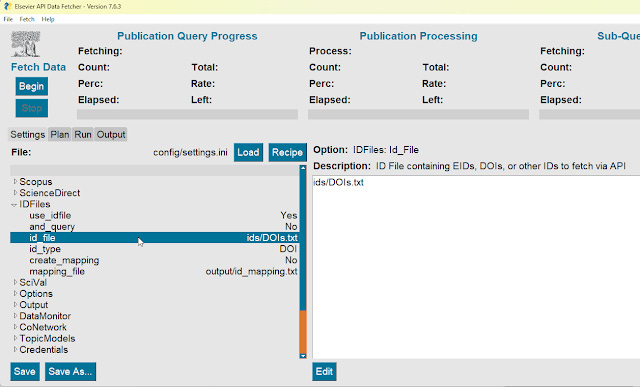
Task: Expand the DataMonitor tree node
Action: (x=15, y=316)
